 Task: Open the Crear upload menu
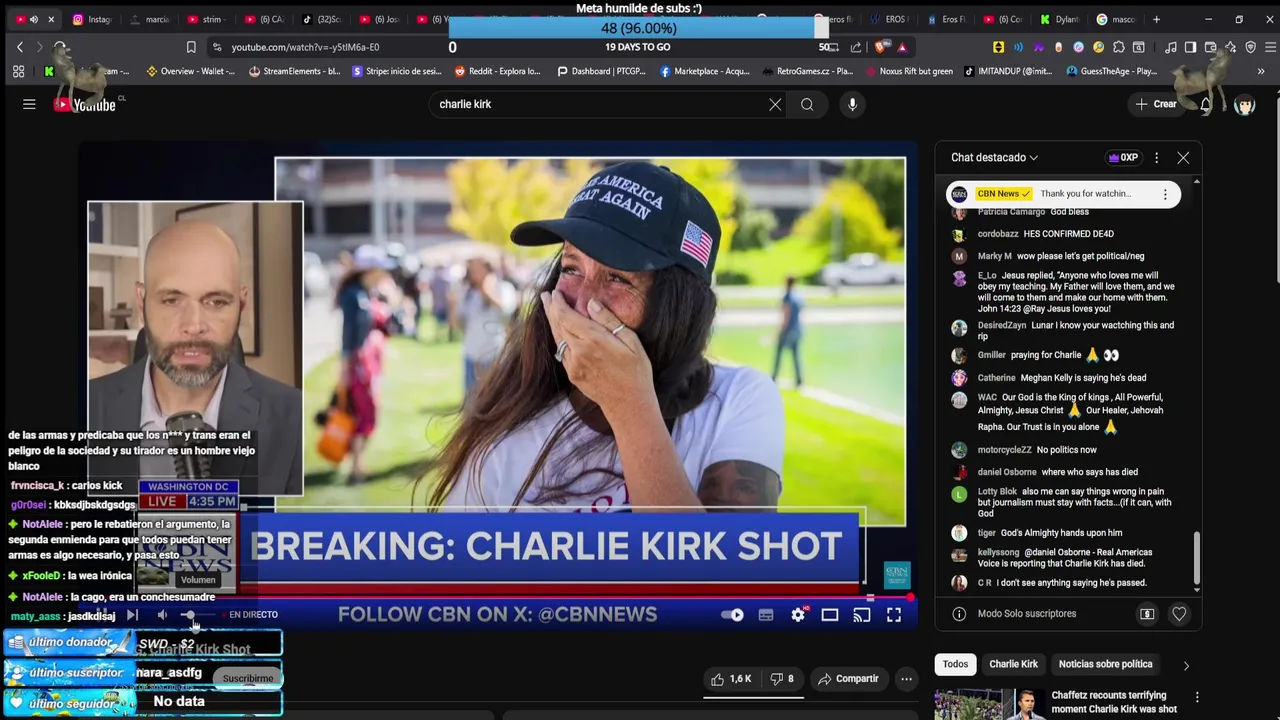[x=1157, y=104]
